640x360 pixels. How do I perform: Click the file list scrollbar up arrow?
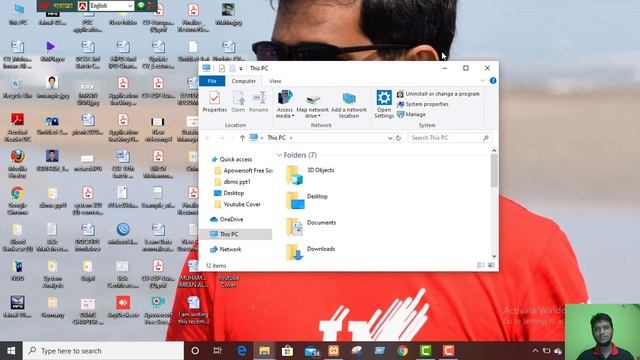pyautogui.click(x=494, y=151)
